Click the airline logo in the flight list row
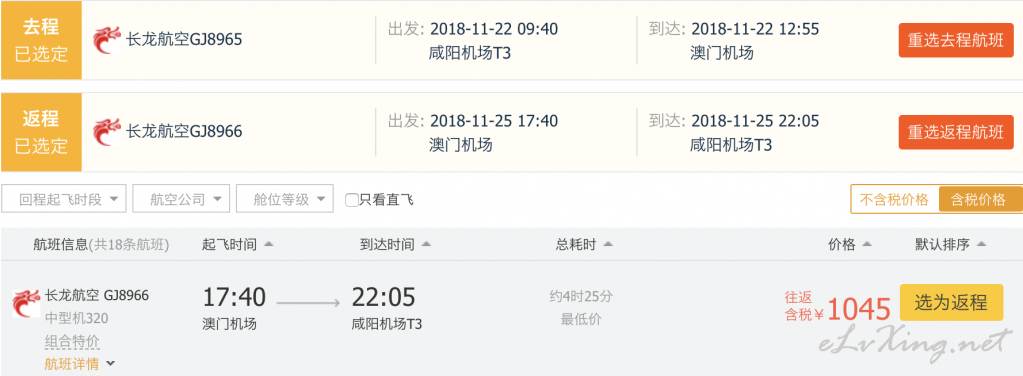The image size is (1023, 376). 26,303
